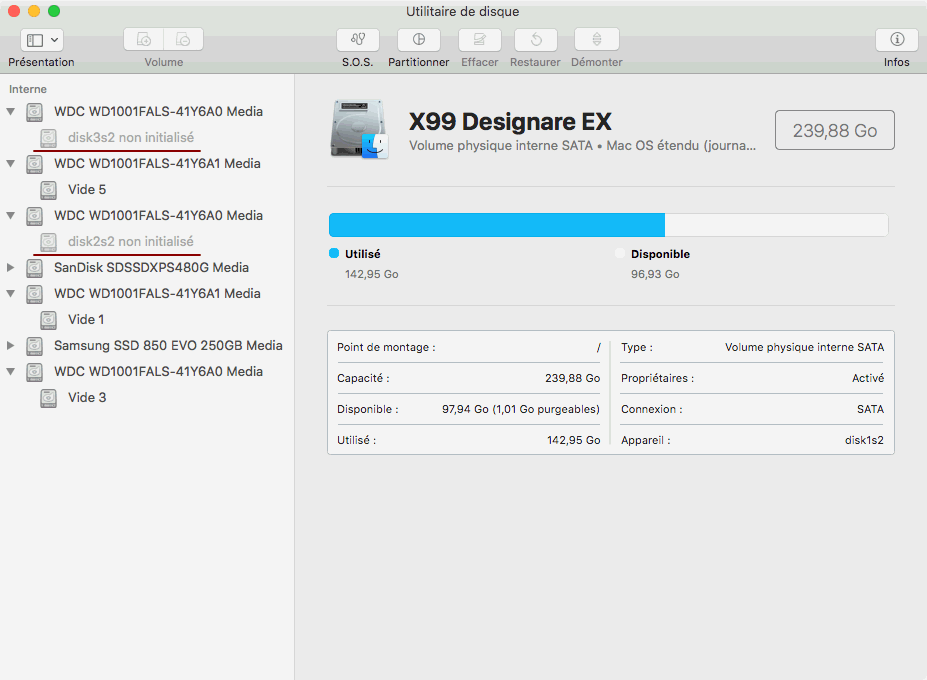Click the disk icon beside Vide 3
This screenshot has width=927, height=680.
click(x=48, y=398)
